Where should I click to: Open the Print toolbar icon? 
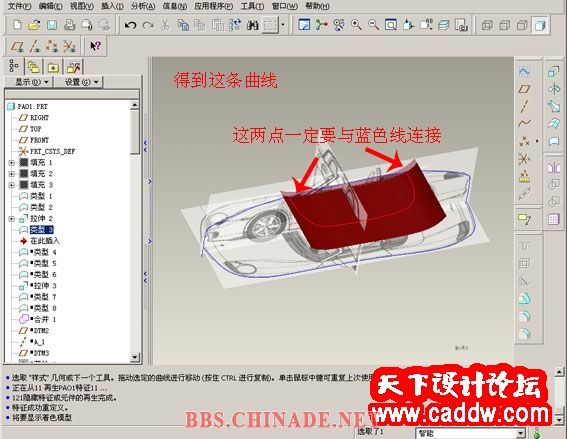[x=69, y=25]
